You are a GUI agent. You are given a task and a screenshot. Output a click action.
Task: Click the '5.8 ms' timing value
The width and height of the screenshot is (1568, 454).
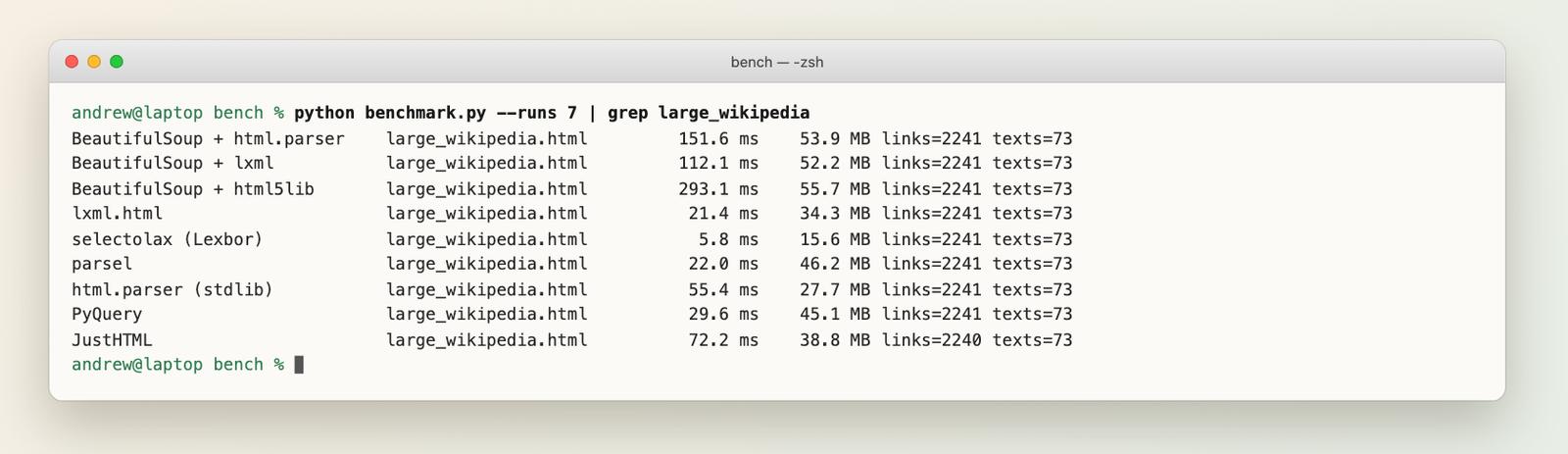click(729, 238)
